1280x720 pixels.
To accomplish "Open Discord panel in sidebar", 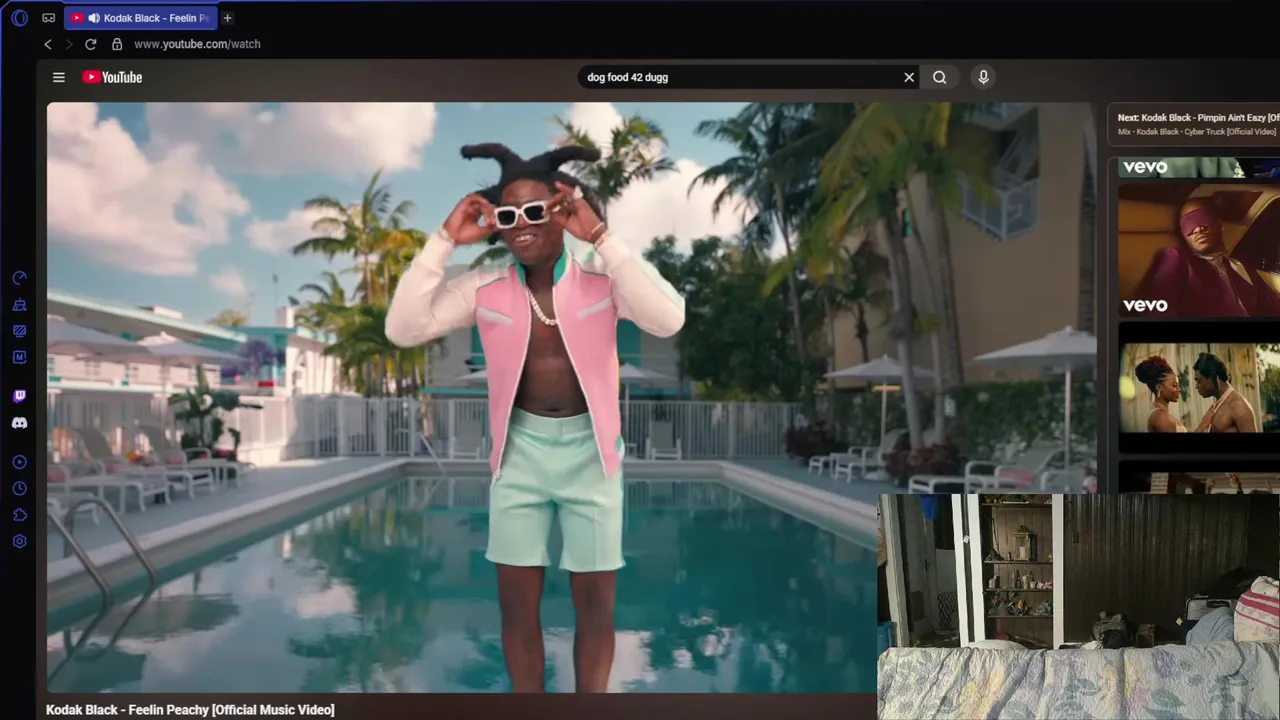I will pos(19,423).
